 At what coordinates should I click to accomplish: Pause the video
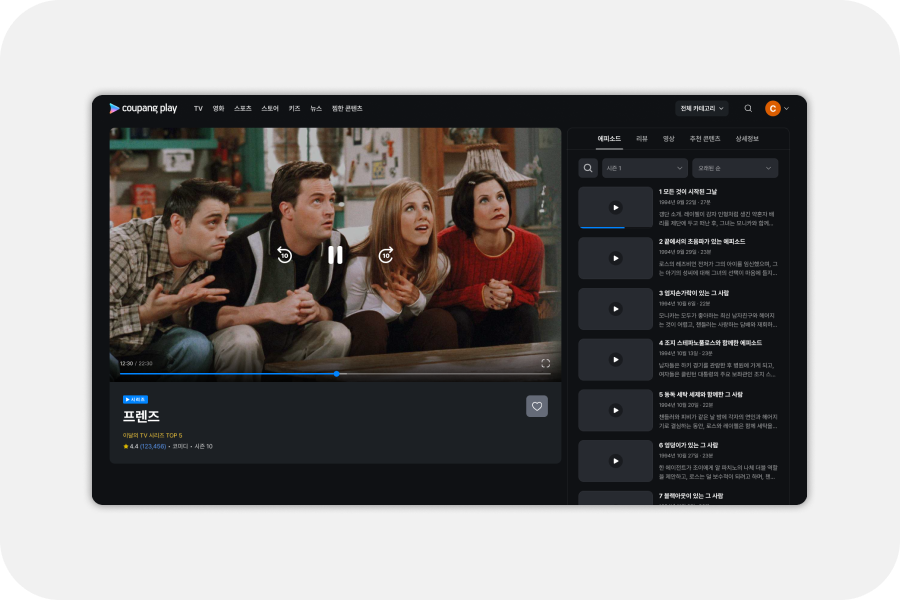click(x=335, y=254)
